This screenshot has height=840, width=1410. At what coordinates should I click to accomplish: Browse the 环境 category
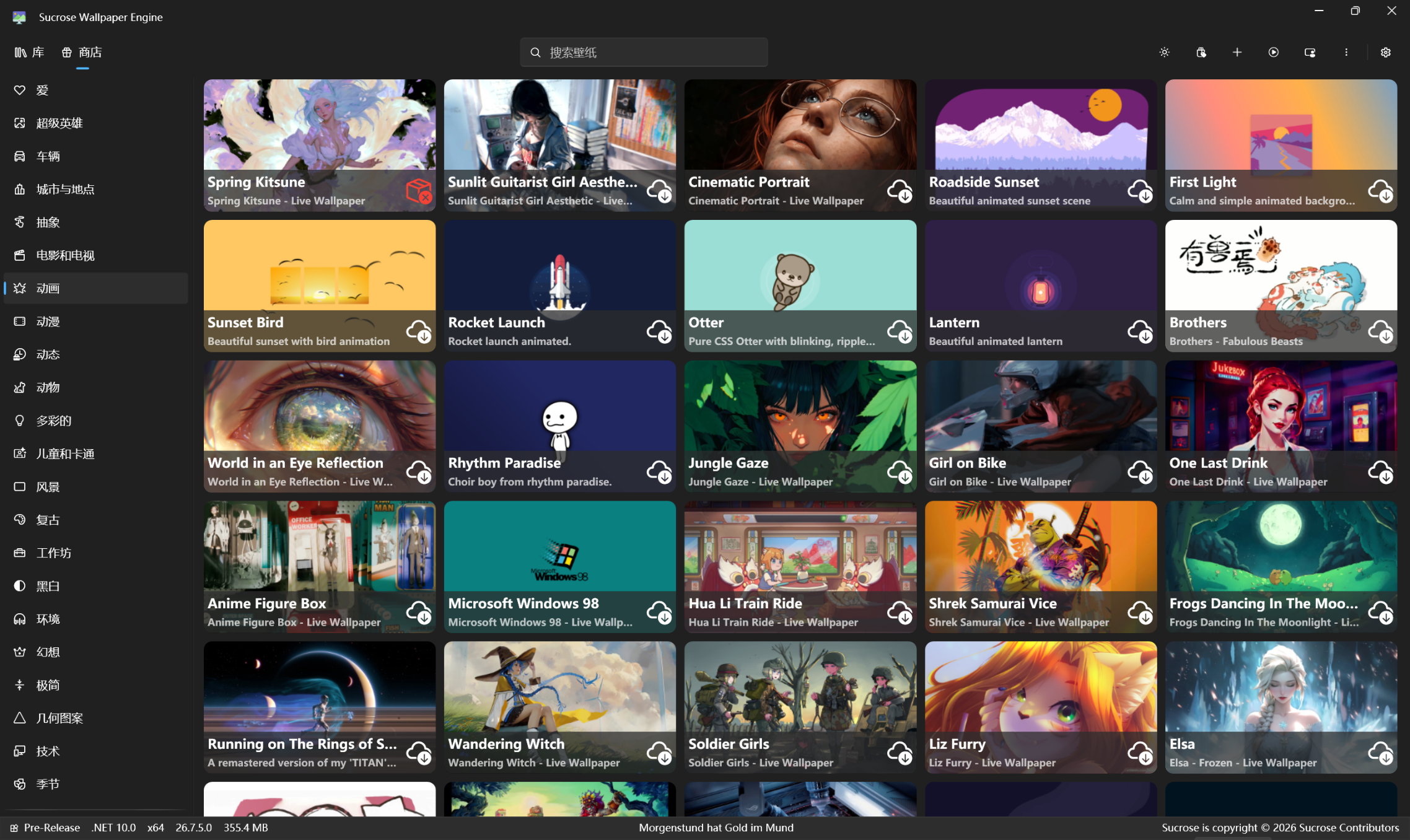point(96,619)
